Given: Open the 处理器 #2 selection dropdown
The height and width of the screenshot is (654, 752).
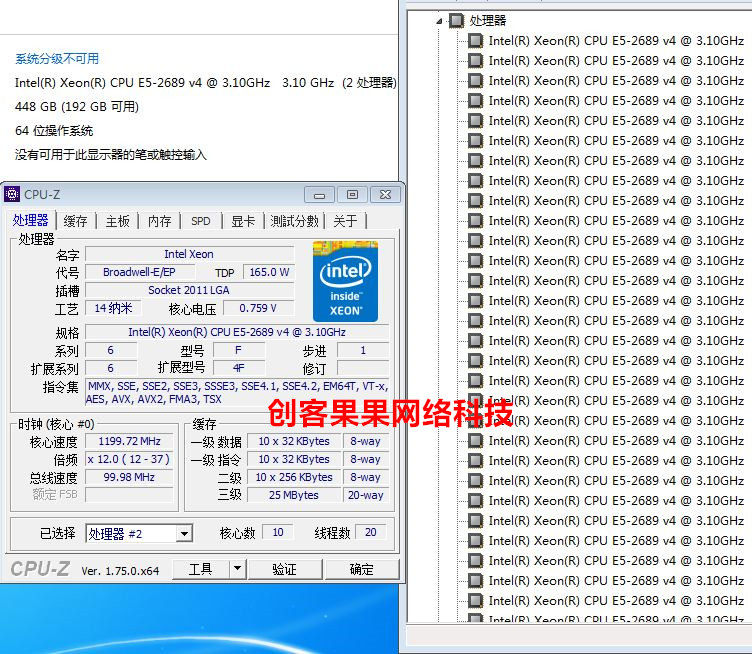Looking at the screenshot, I should [184, 533].
